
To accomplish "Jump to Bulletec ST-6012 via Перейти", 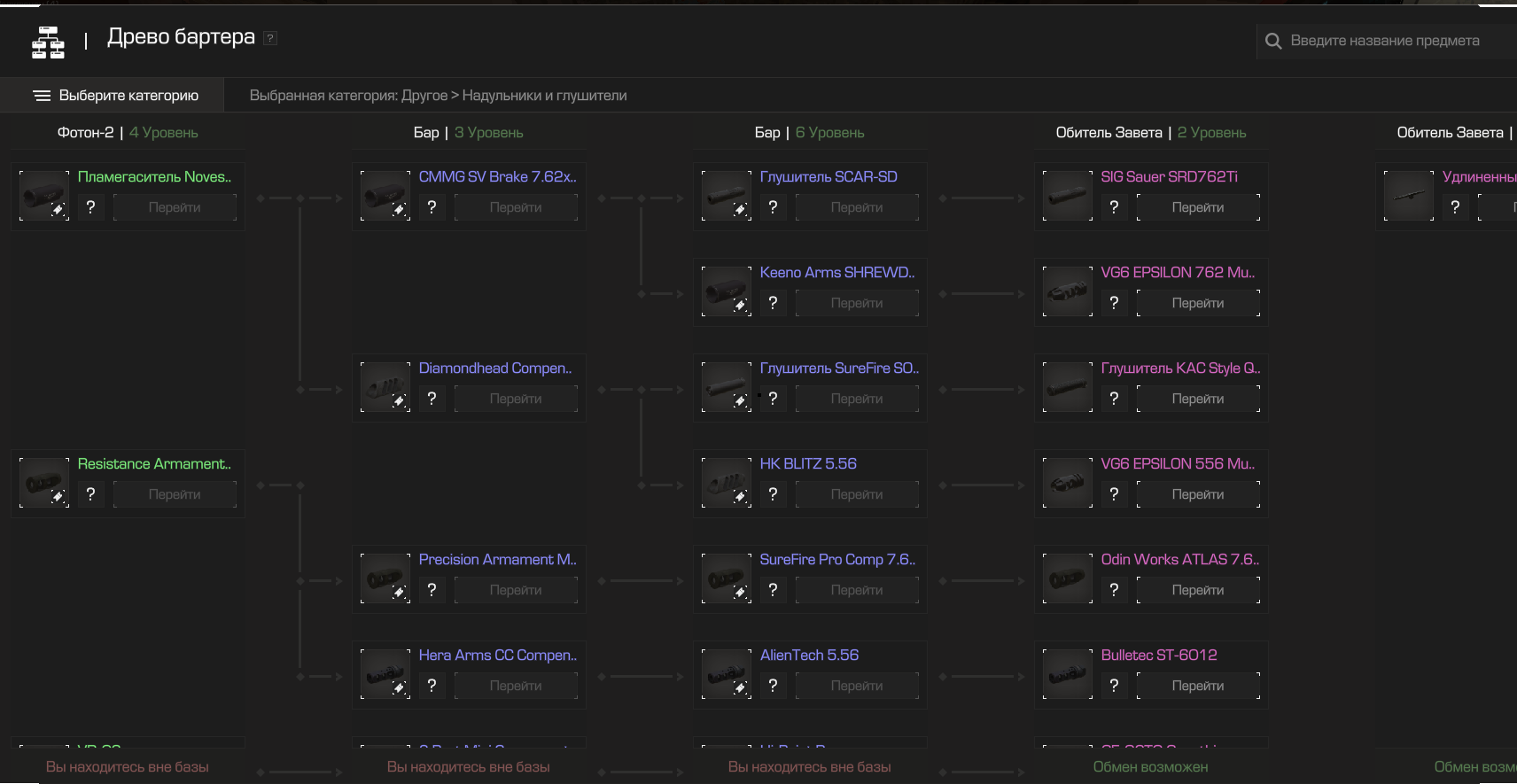I will [1198, 686].
